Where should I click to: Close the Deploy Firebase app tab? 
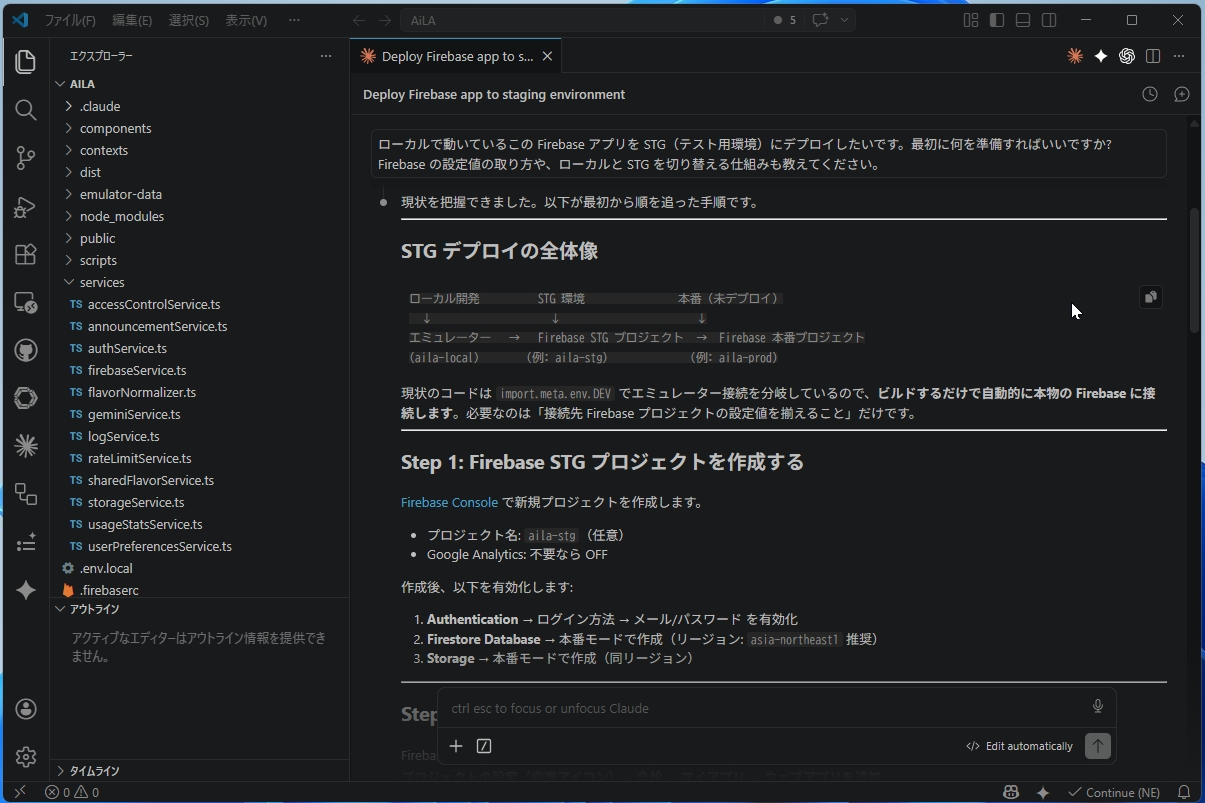point(547,56)
